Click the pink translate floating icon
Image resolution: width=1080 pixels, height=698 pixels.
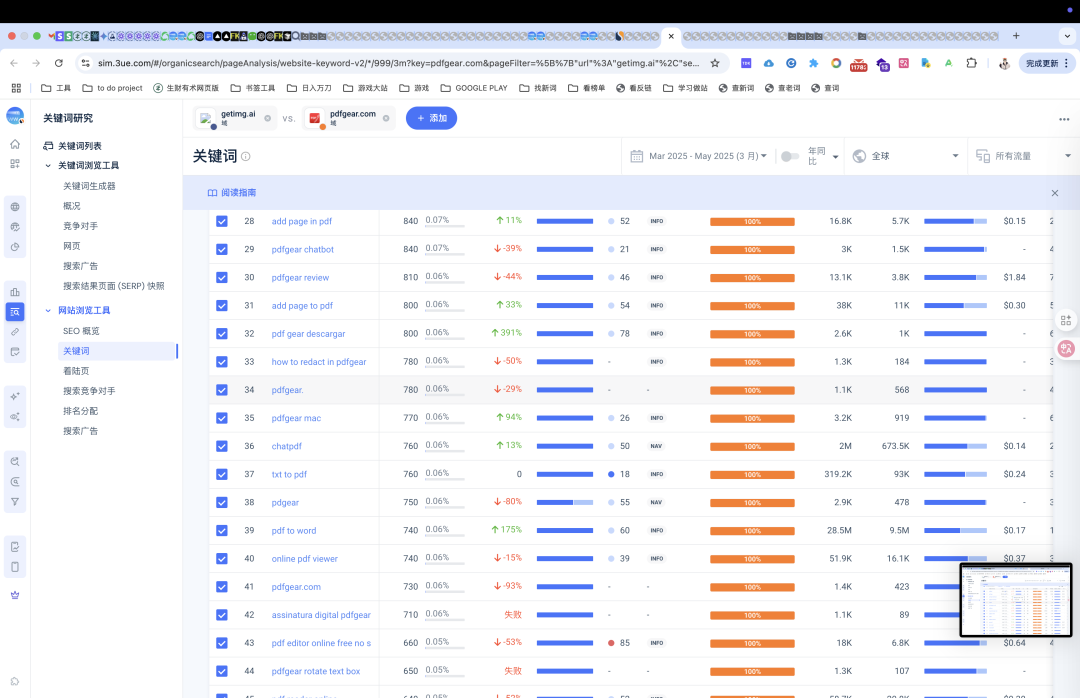click(1066, 349)
